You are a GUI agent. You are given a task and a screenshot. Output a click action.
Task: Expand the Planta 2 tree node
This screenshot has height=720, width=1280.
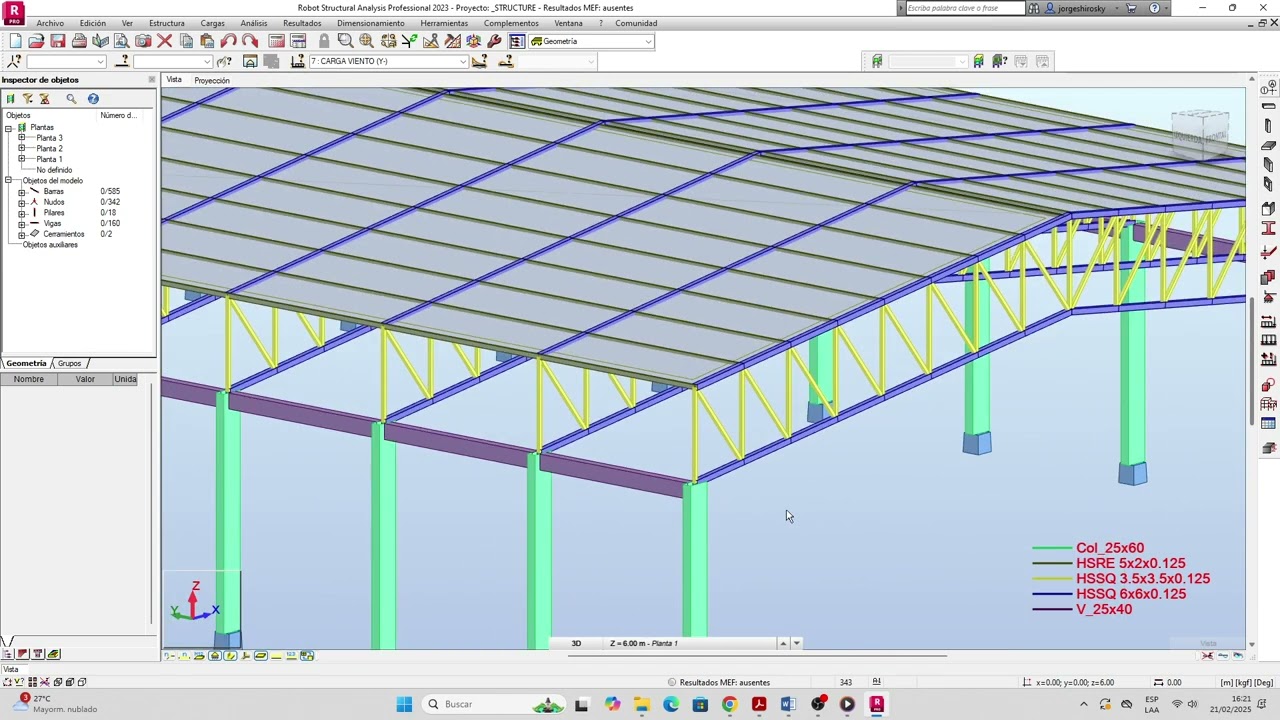click(22, 148)
